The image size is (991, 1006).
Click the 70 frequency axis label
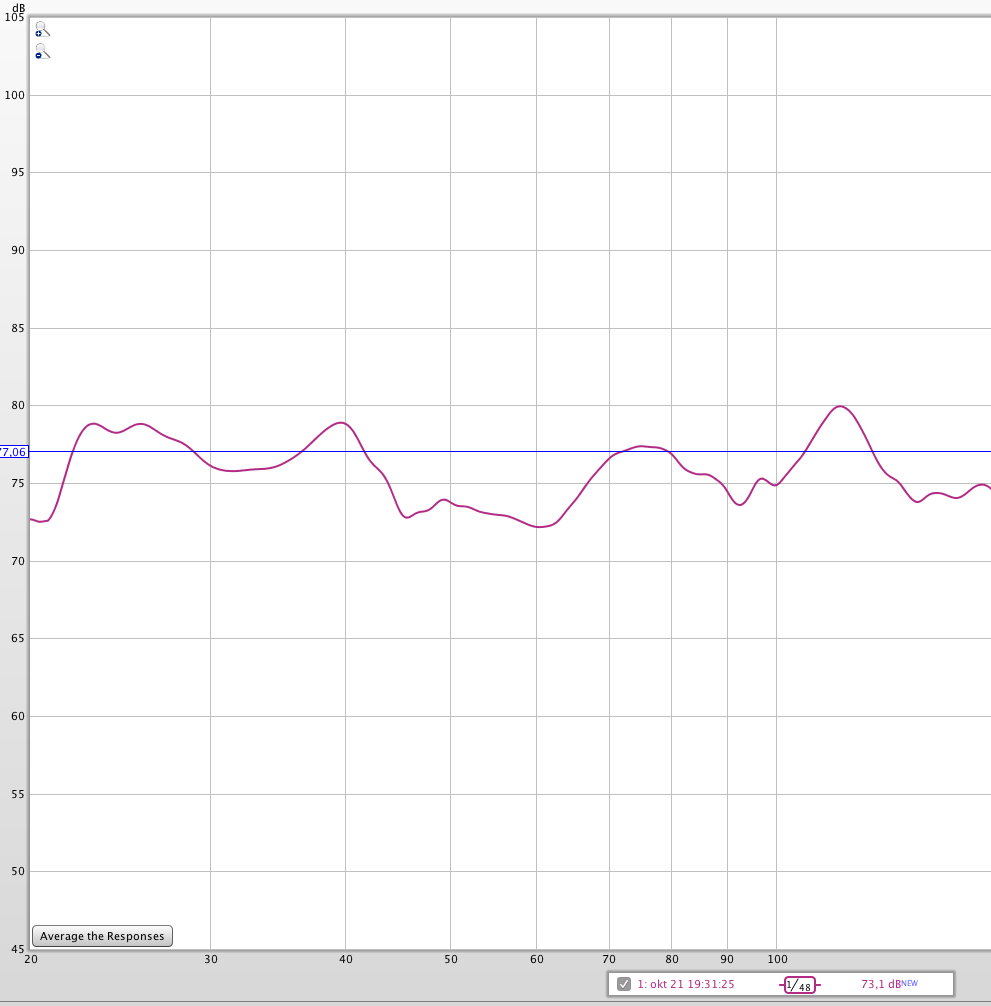(609, 959)
